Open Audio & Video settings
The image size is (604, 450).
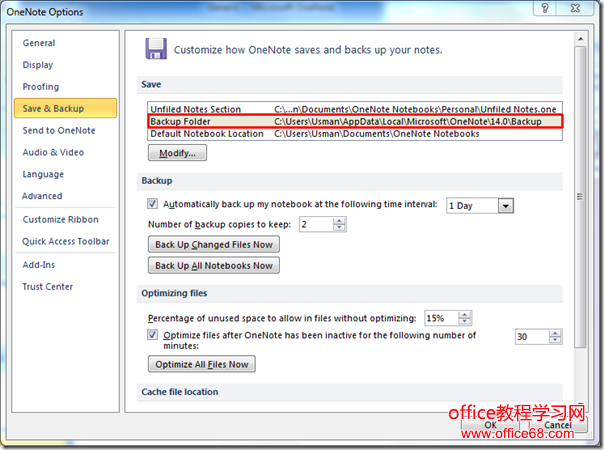point(53,152)
